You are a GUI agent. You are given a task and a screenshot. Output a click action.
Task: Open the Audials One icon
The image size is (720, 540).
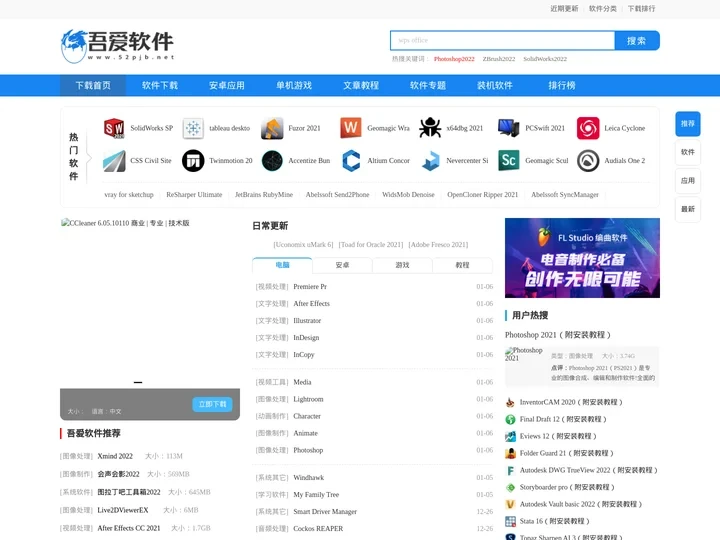click(x=588, y=161)
